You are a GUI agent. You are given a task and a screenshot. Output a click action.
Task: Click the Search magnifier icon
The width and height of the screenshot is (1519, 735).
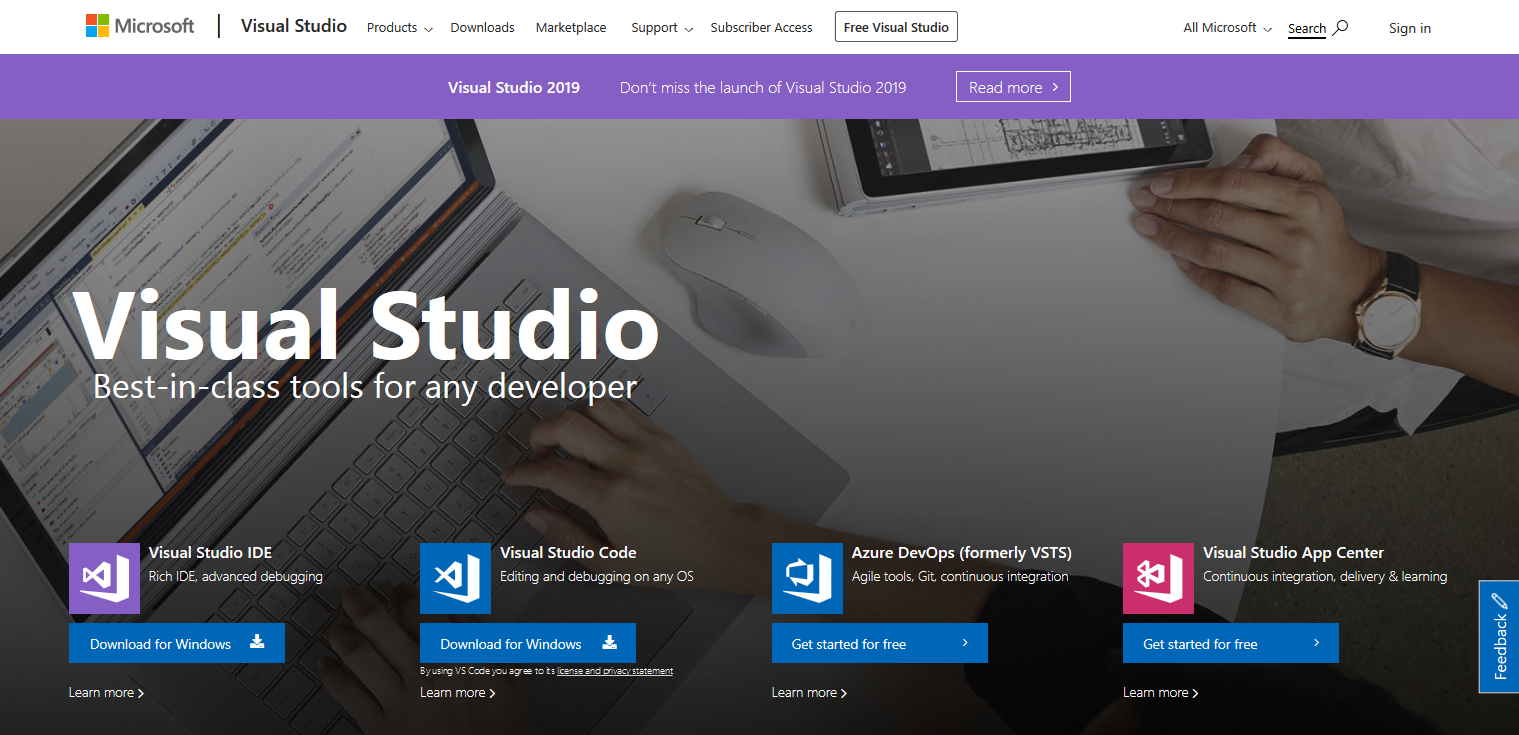pos(1341,26)
